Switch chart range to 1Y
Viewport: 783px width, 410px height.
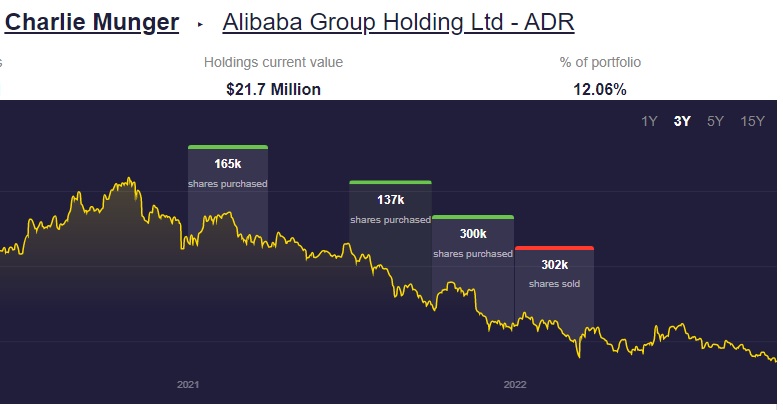click(649, 122)
